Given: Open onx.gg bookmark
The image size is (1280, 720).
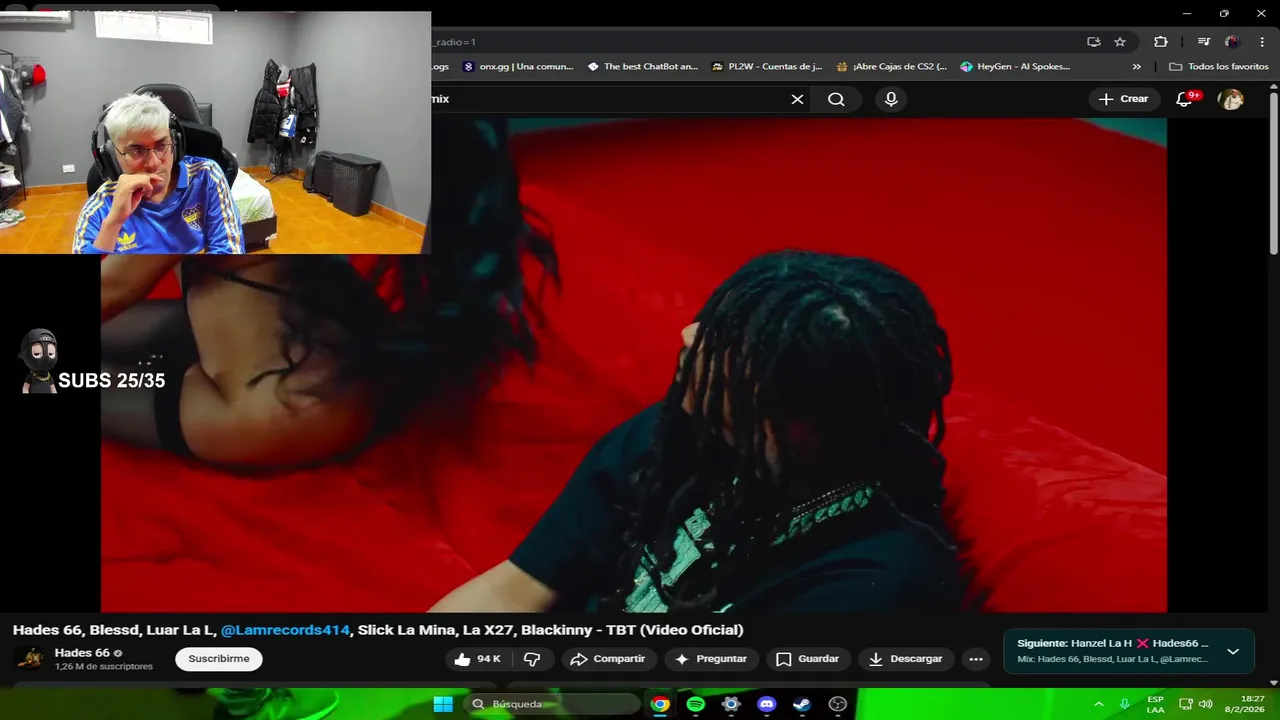Looking at the screenshot, I should pyautogui.click(x=518, y=67).
